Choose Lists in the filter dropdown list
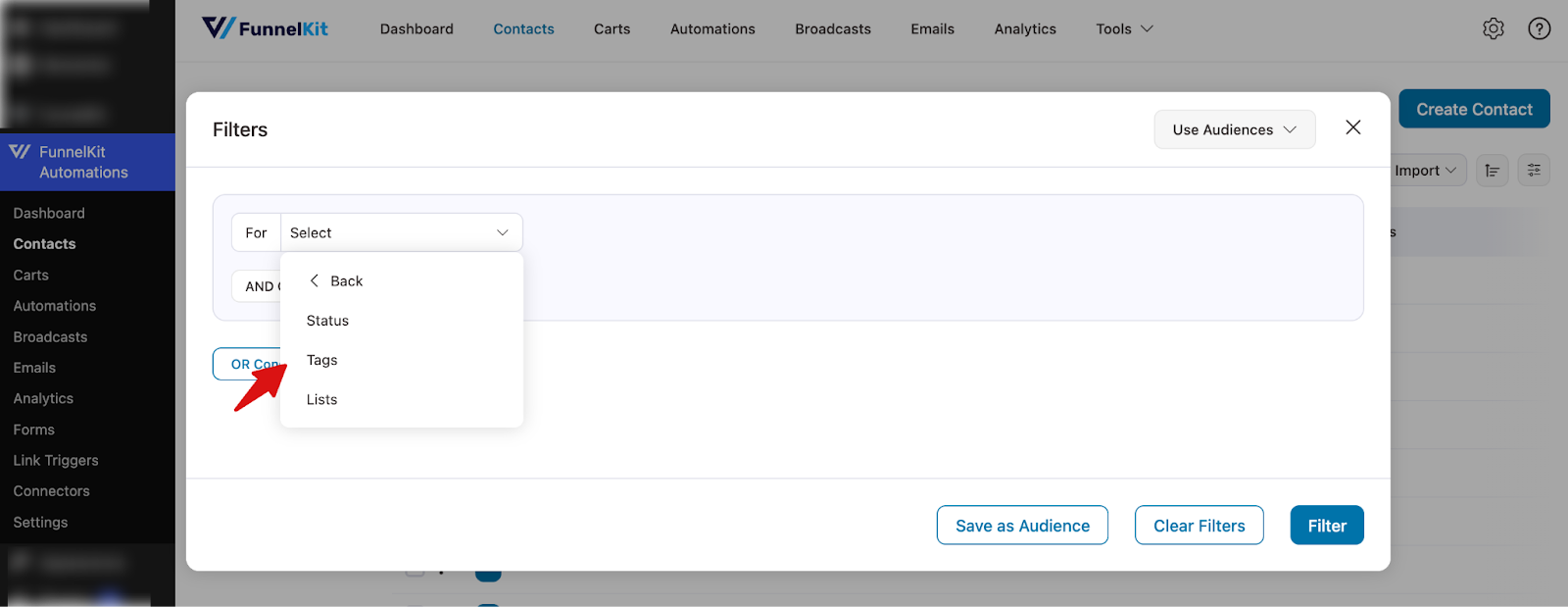Image resolution: width=1568 pixels, height=607 pixels. click(x=321, y=399)
